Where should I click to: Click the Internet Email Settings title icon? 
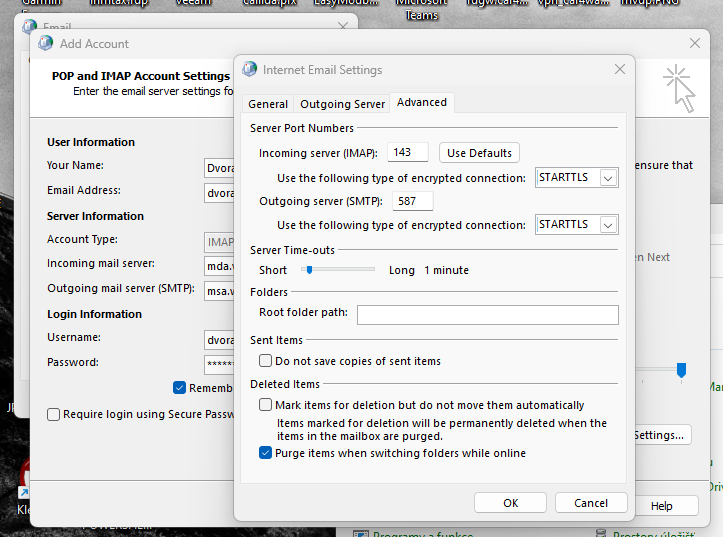click(249, 69)
